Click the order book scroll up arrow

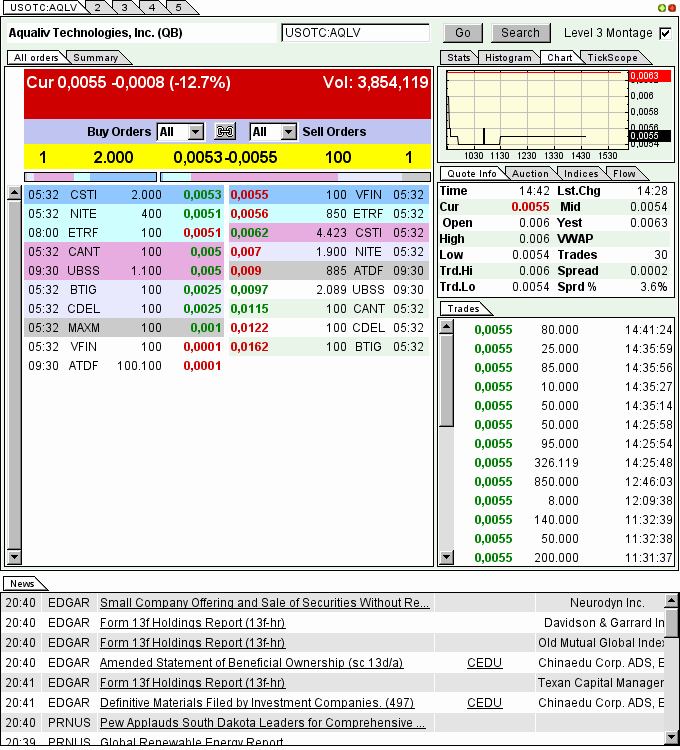point(14,193)
